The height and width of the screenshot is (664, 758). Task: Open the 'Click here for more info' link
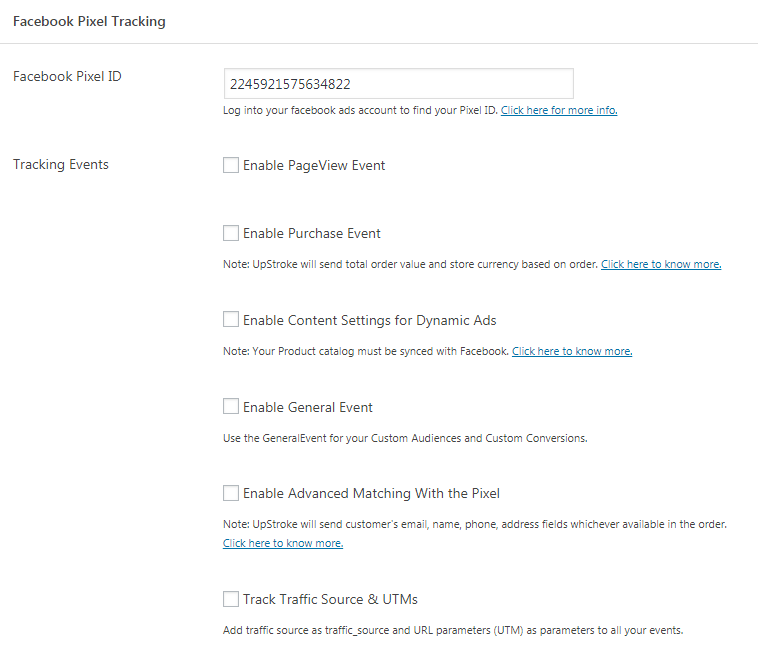point(559,110)
